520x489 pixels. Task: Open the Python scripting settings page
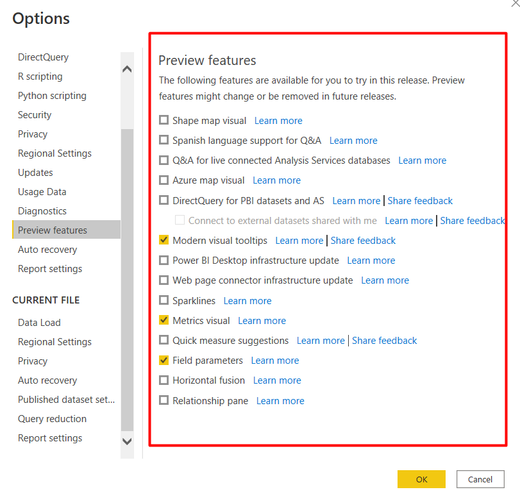(52, 96)
